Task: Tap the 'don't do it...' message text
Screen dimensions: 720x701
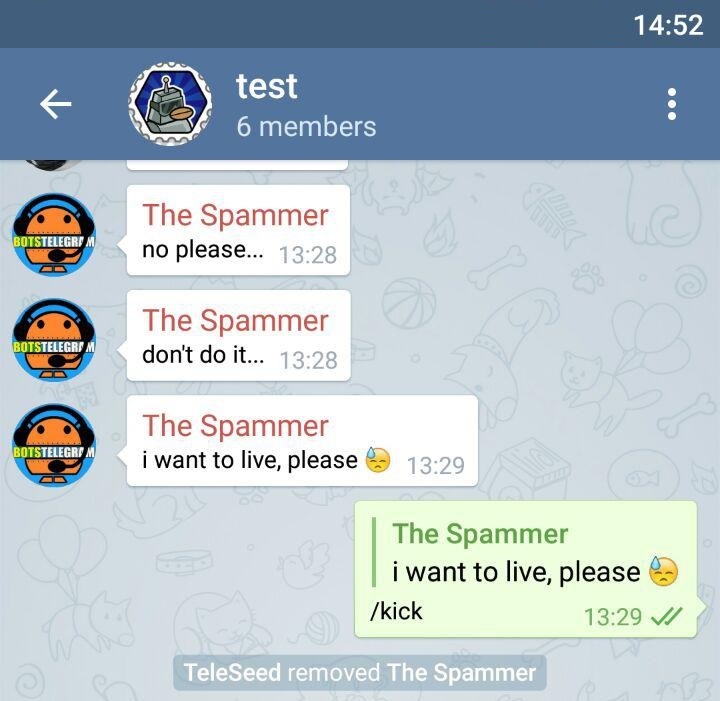Action: click(x=203, y=355)
